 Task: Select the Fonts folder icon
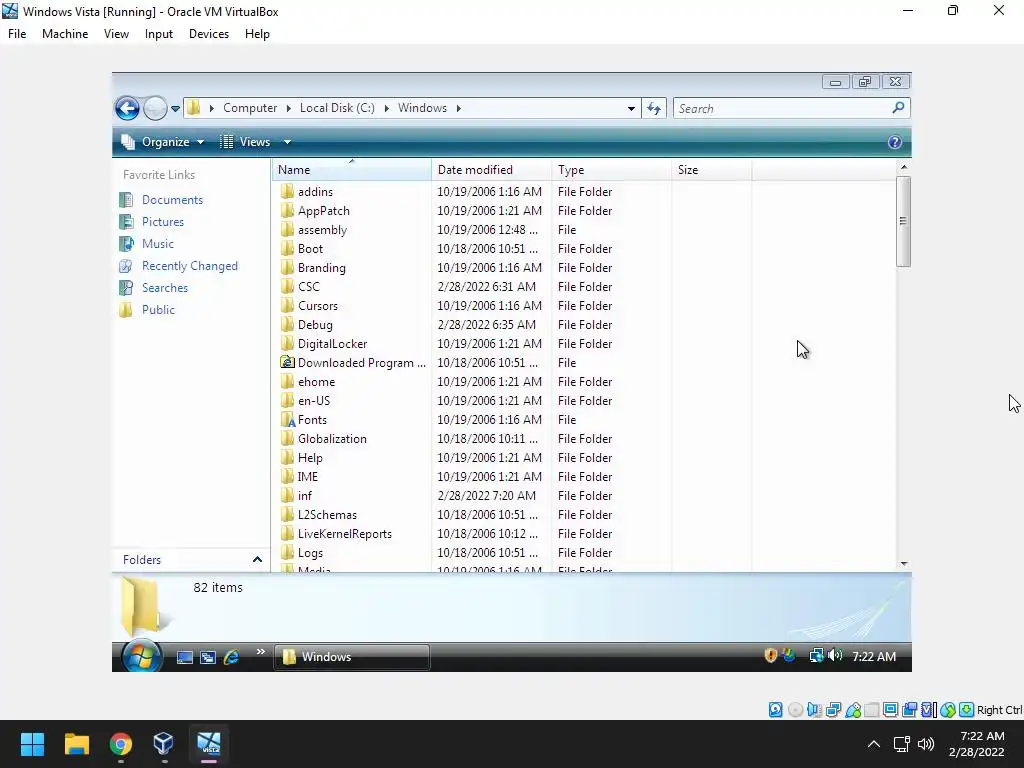(287, 419)
